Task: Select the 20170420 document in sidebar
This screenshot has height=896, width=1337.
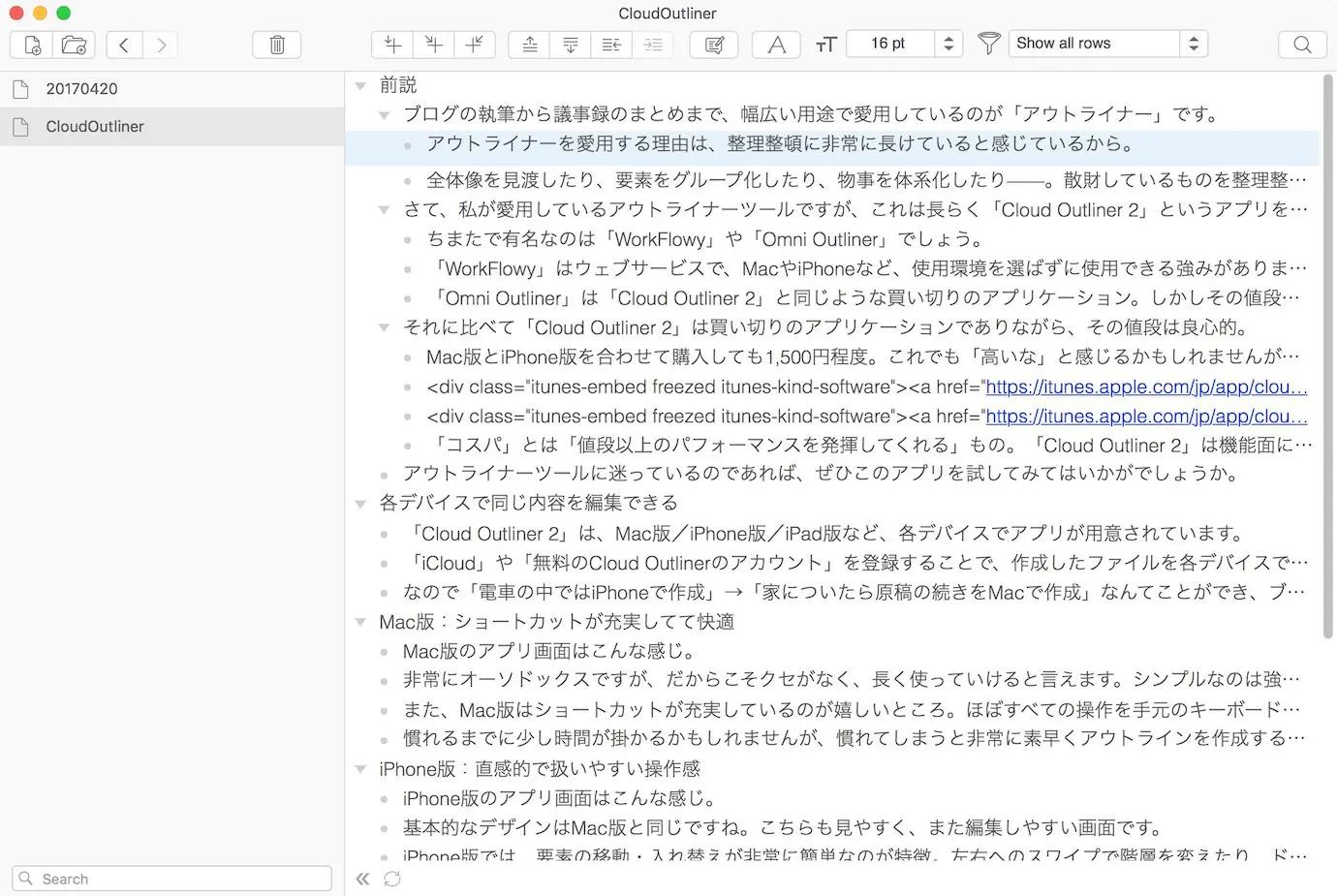Action: 172,89
